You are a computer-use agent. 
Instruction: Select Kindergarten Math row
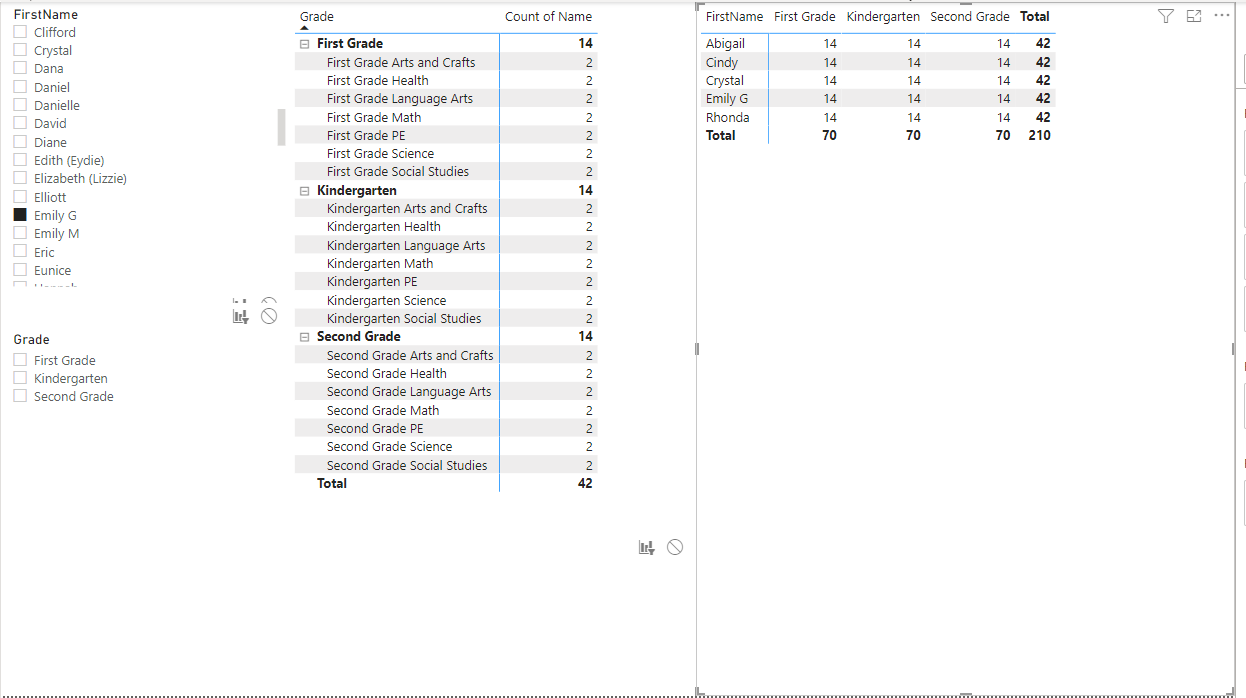coord(446,264)
